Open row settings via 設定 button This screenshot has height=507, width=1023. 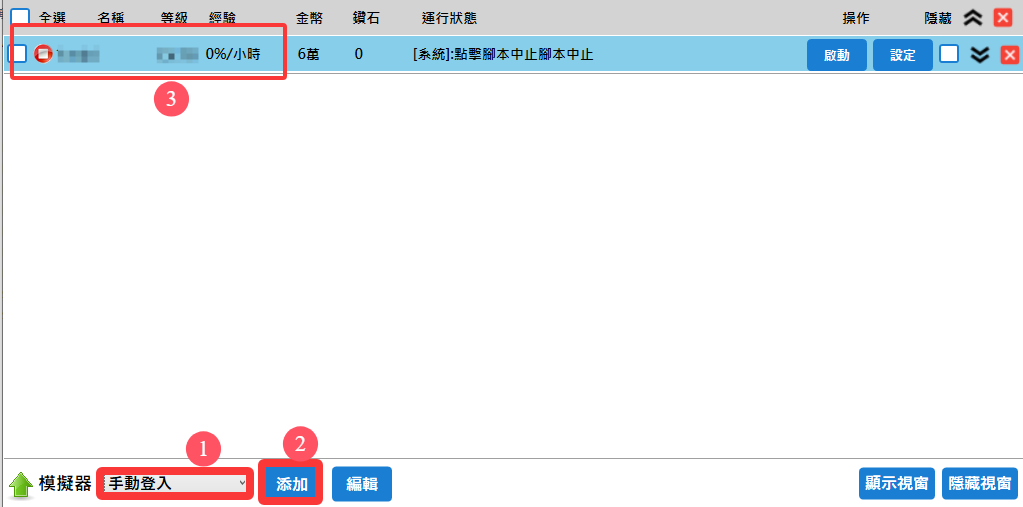(902, 55)
